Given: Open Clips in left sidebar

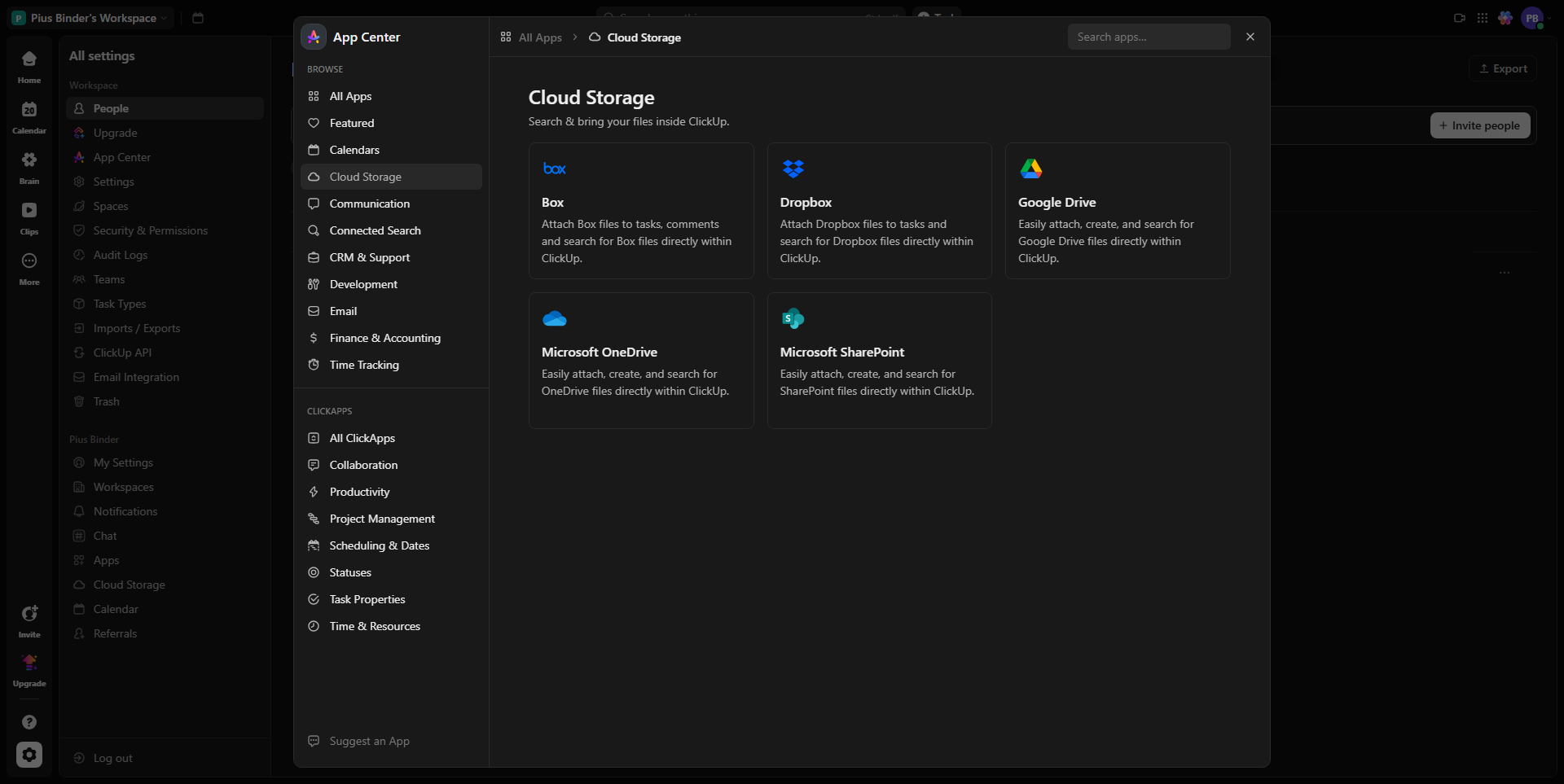Looking at the screenshot, I should (29, 219).
